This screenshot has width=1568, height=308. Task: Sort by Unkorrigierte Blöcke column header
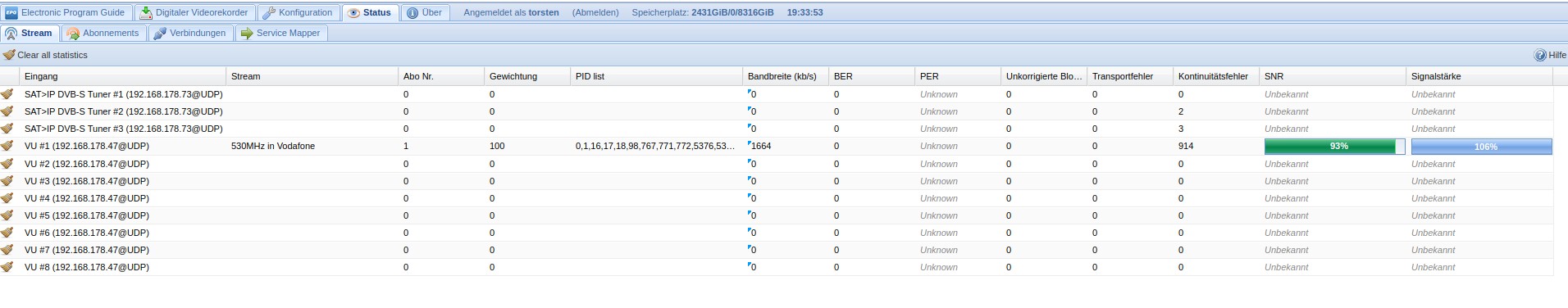[1044, 76]
